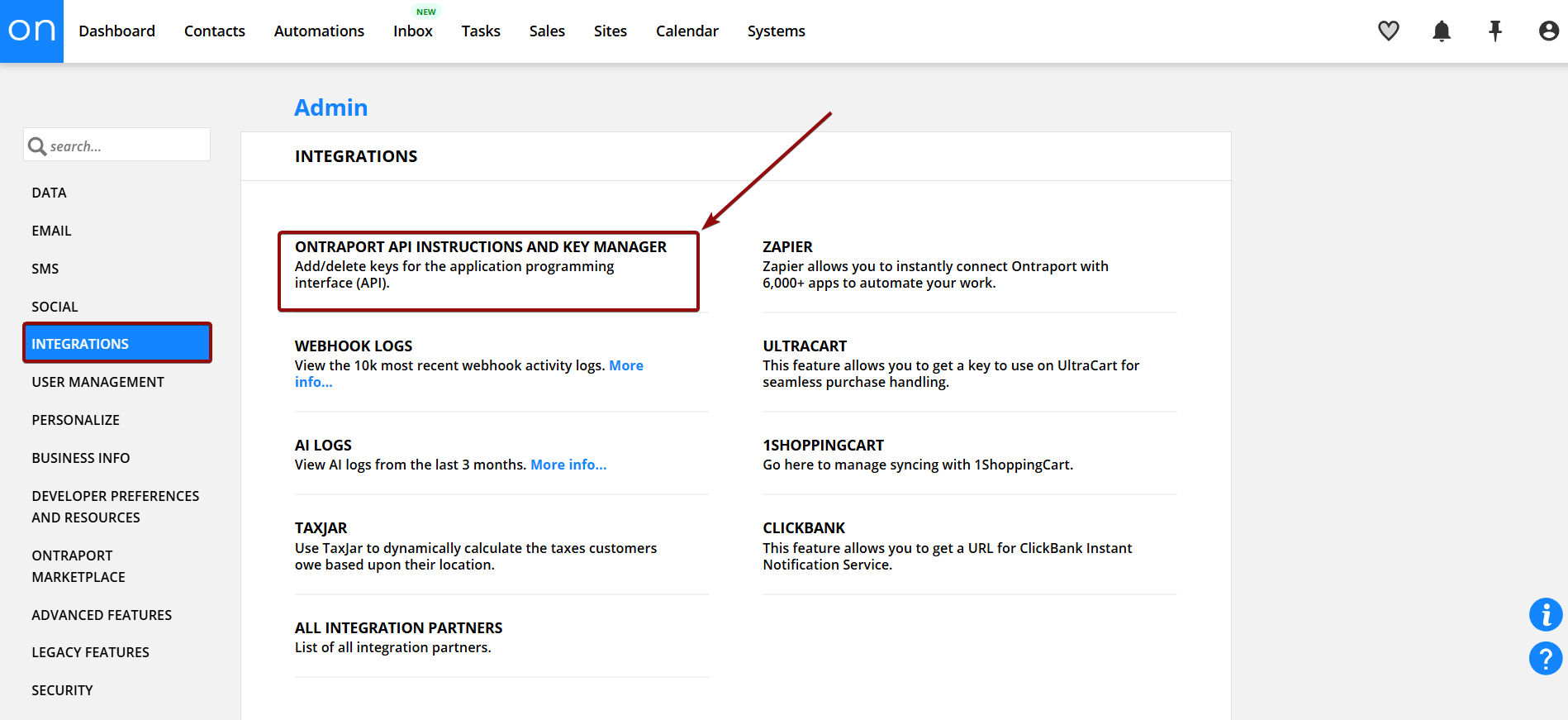Select Developer Preferences and Resources

pos(115,507)
